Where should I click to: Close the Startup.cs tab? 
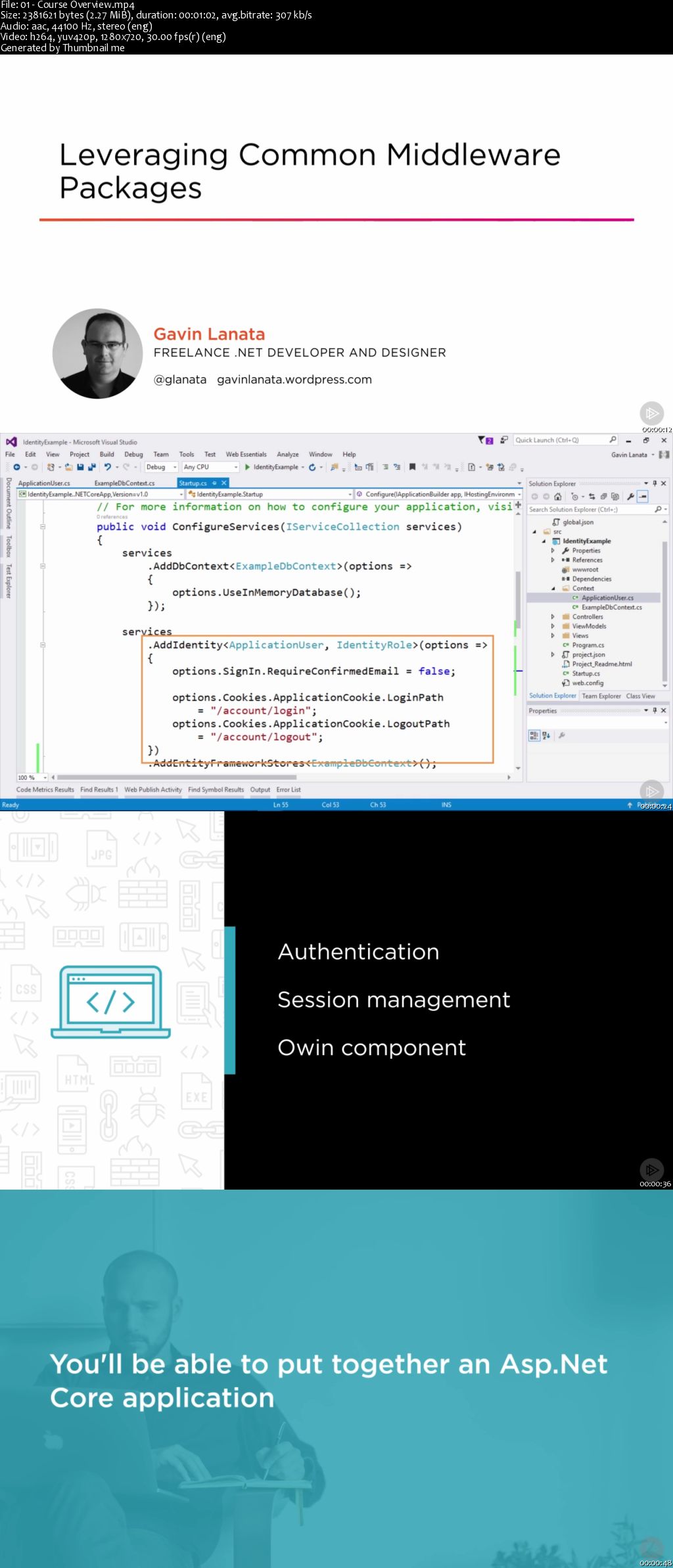pos(223,483)
